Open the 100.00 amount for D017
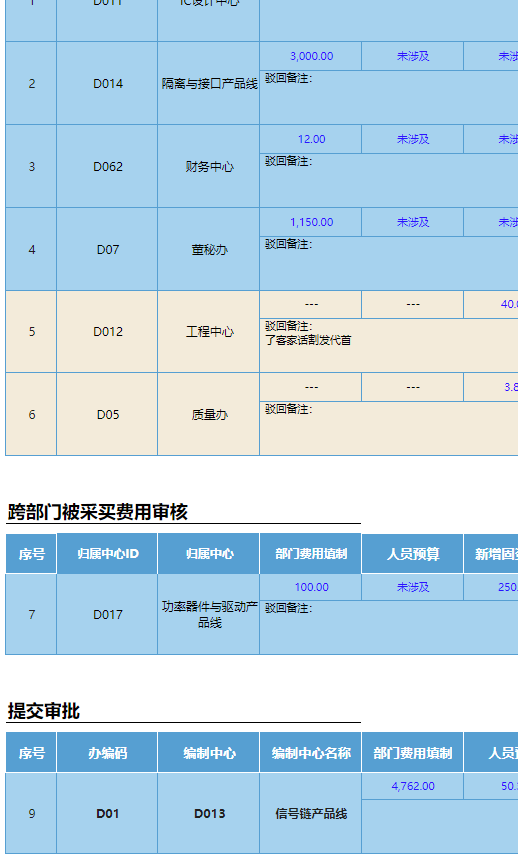 click(311, 587)
